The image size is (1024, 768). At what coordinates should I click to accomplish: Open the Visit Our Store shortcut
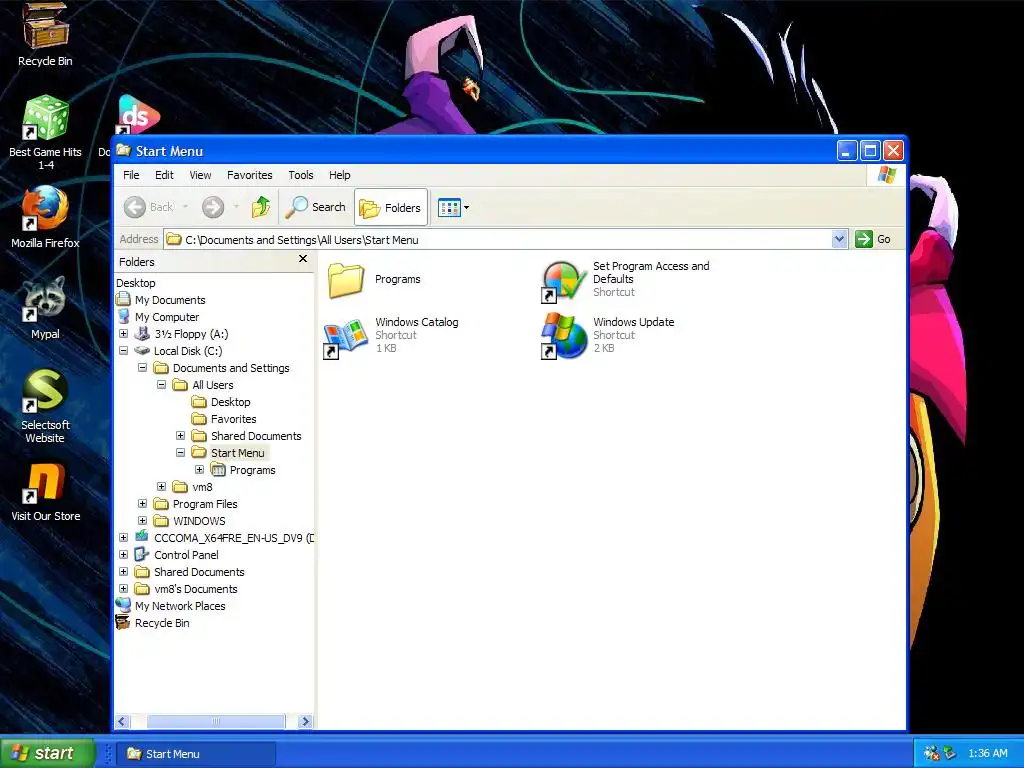pos(45,492)
